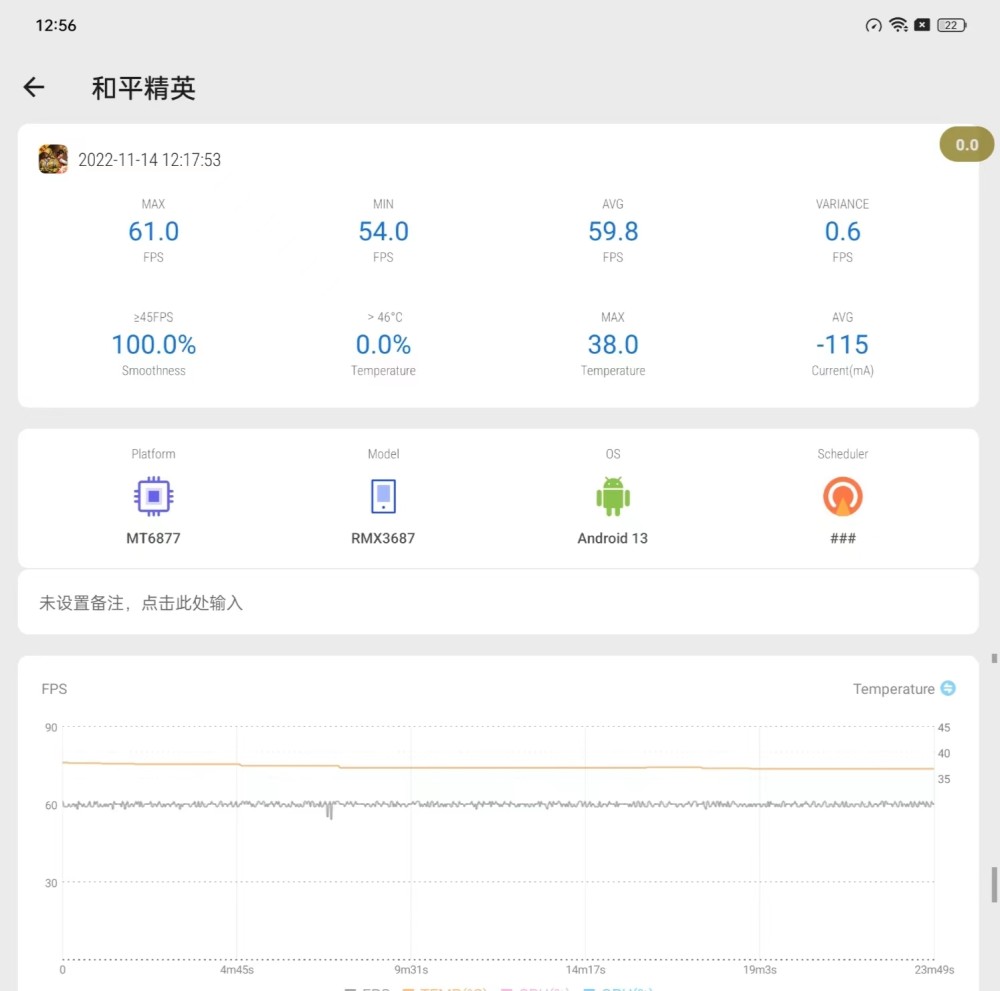Tap the Android 13 OS label
The image size is (1000, 991).
point(613,538)
